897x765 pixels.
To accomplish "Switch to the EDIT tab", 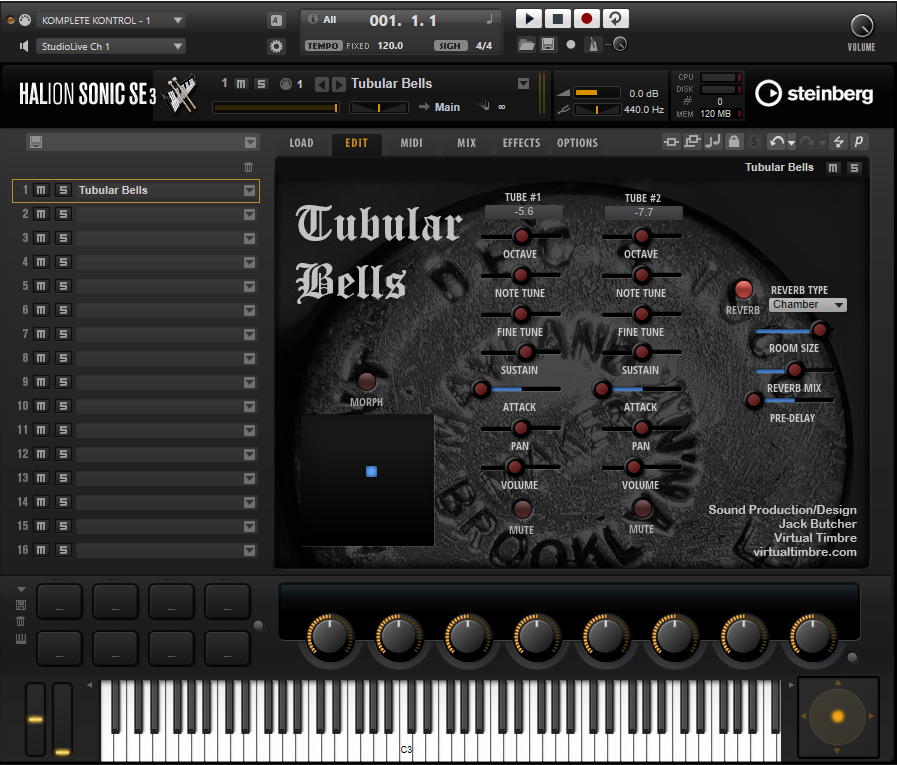I will pyautogui.click(x=356, y=143).
